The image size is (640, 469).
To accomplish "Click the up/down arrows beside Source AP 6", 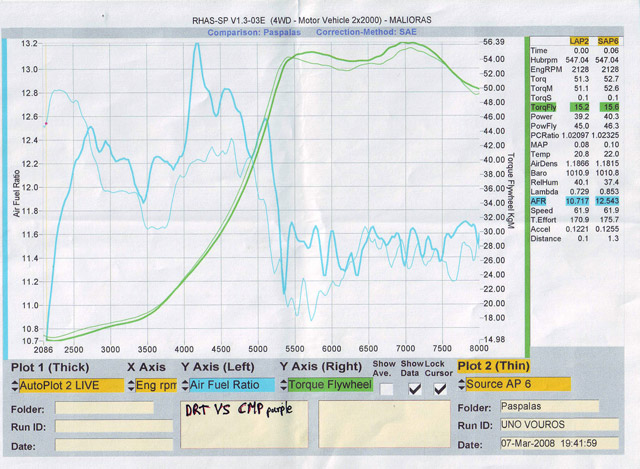I will click(462, 384).
